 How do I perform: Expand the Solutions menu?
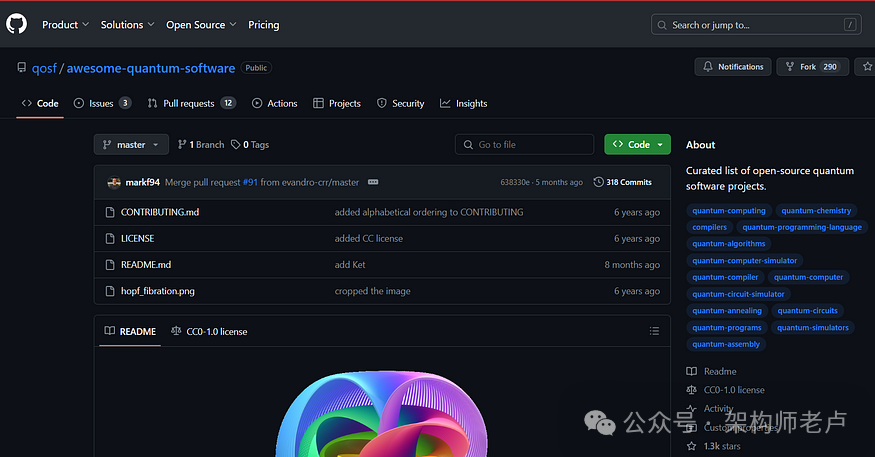tap(127, 24)
